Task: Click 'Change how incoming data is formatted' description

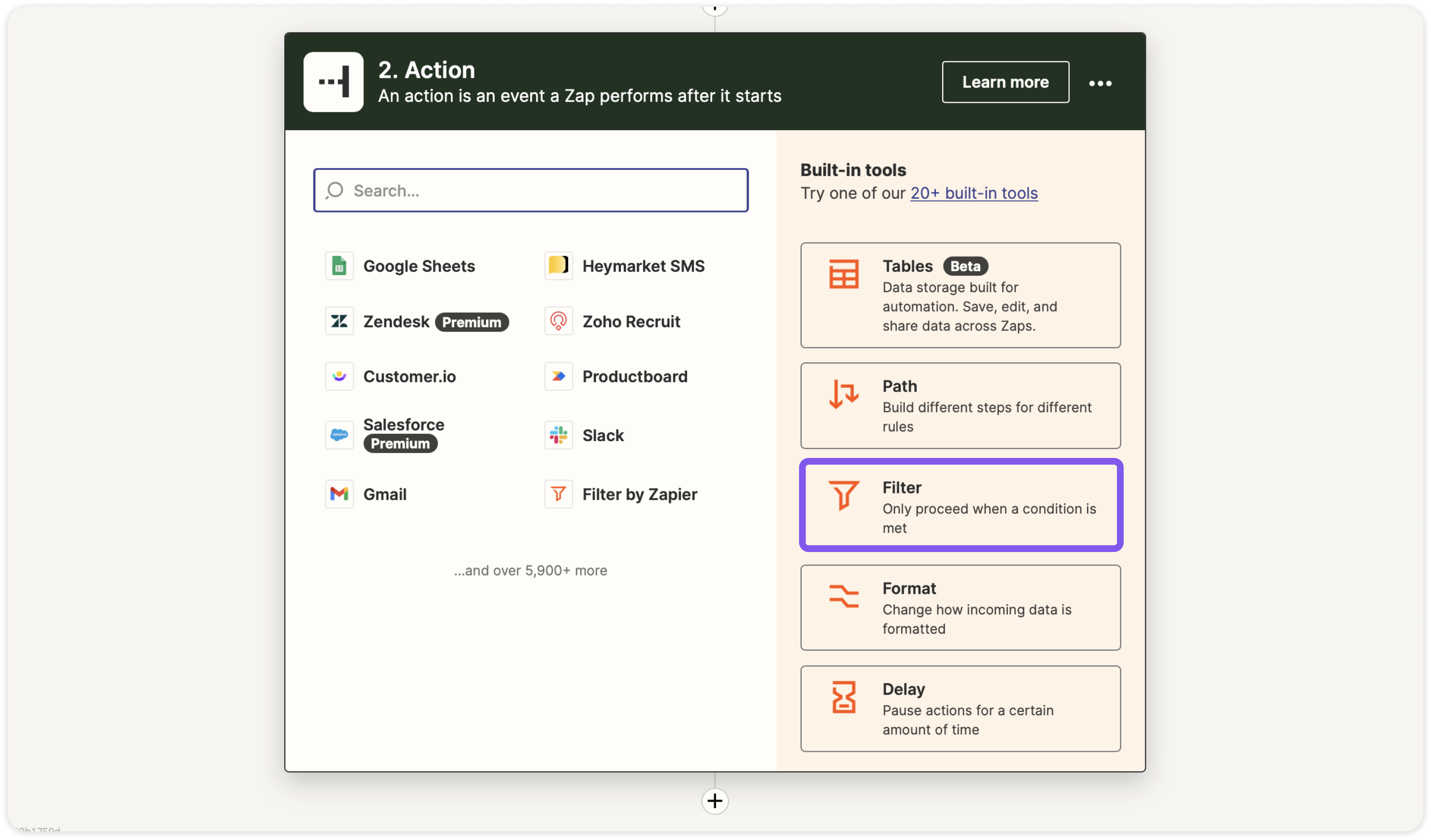Action: 977,619
